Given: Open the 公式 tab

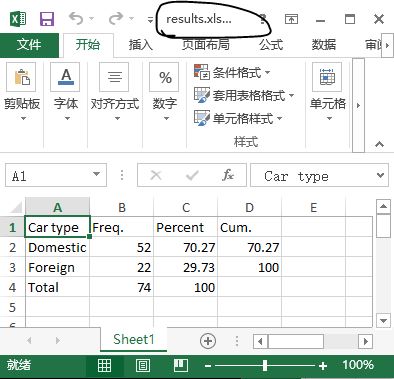Looking at the screenshot, I should (271, 44).
